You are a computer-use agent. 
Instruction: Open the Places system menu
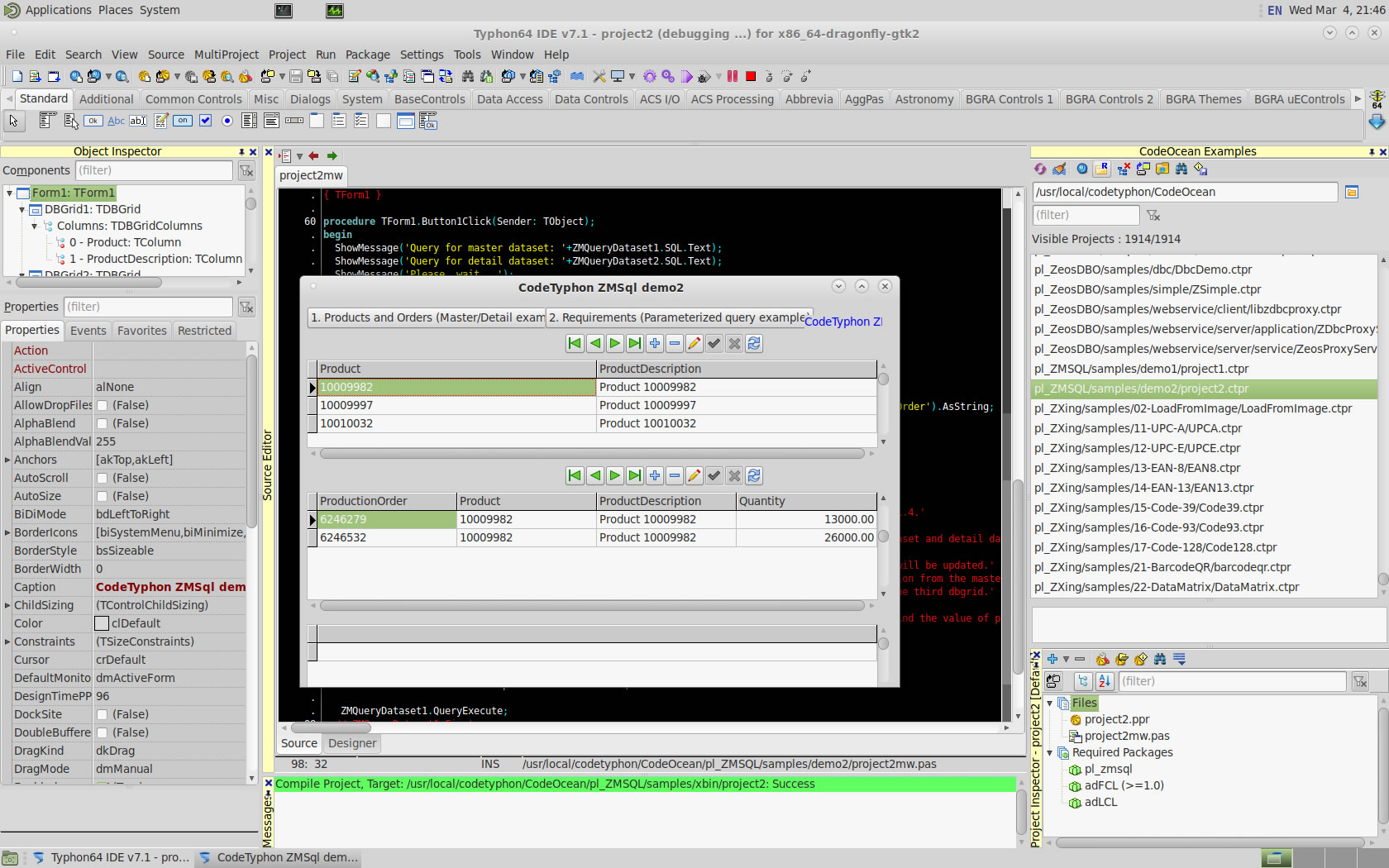click(116, 10)
